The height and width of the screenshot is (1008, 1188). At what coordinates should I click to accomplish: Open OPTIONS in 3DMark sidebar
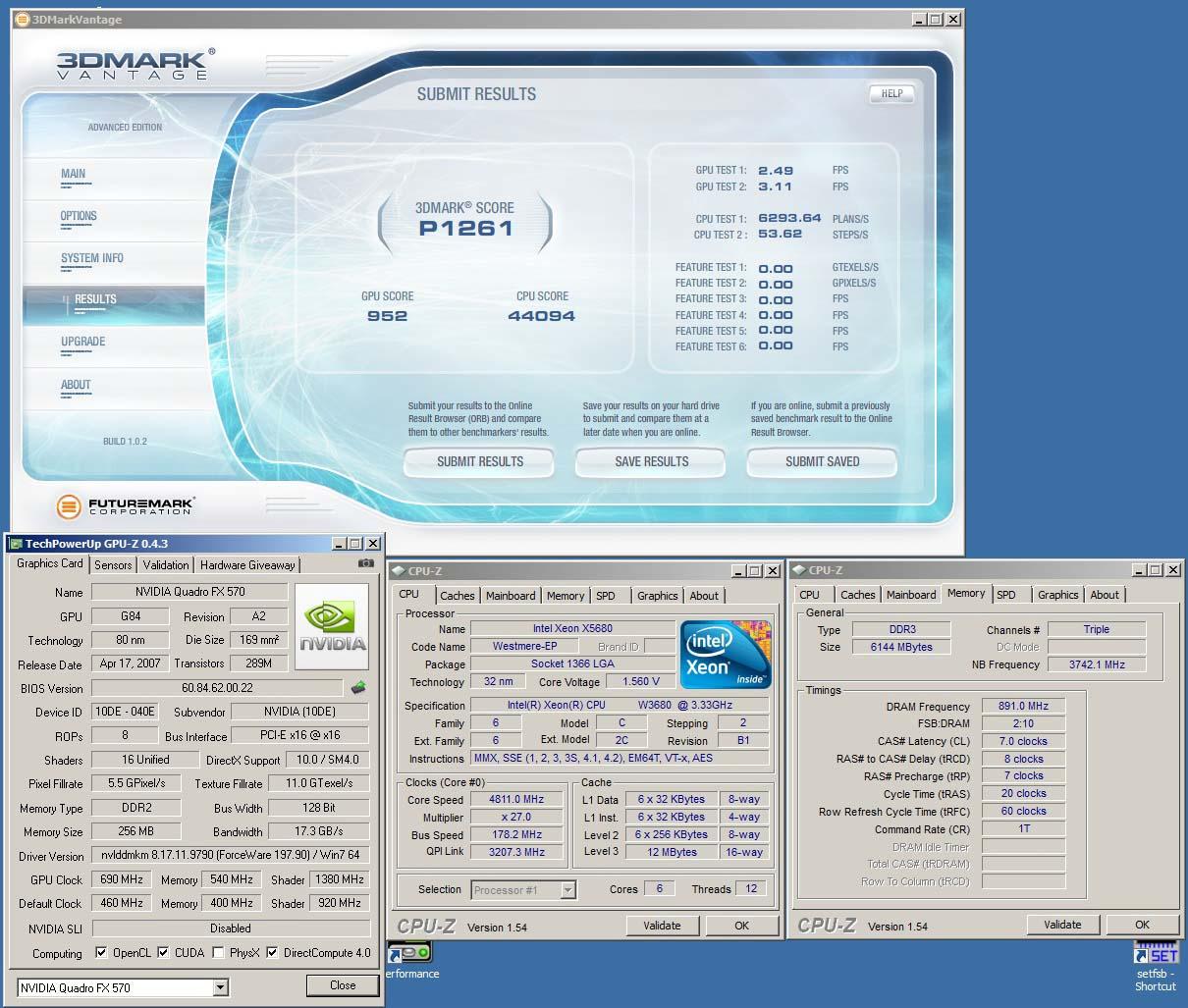79,216
